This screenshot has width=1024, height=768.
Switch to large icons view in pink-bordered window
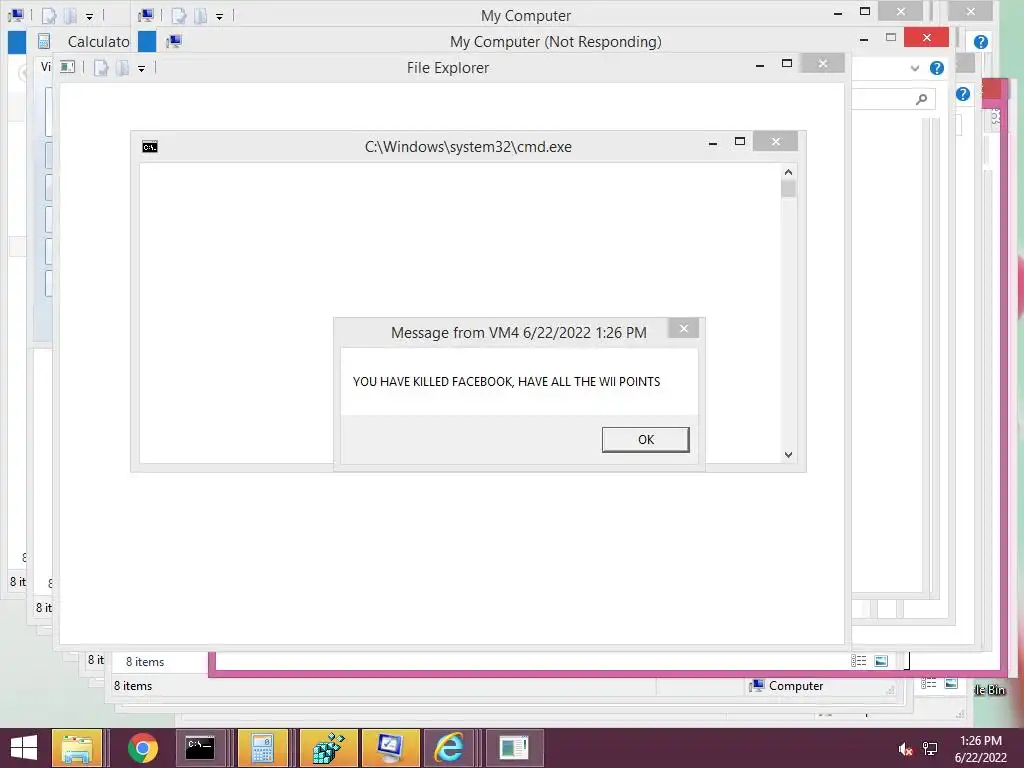(881, 661)
